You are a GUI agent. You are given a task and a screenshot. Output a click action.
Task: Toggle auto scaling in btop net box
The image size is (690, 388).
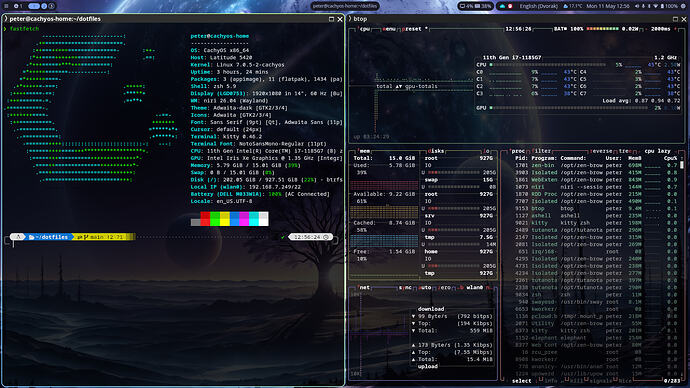[425, 287]
